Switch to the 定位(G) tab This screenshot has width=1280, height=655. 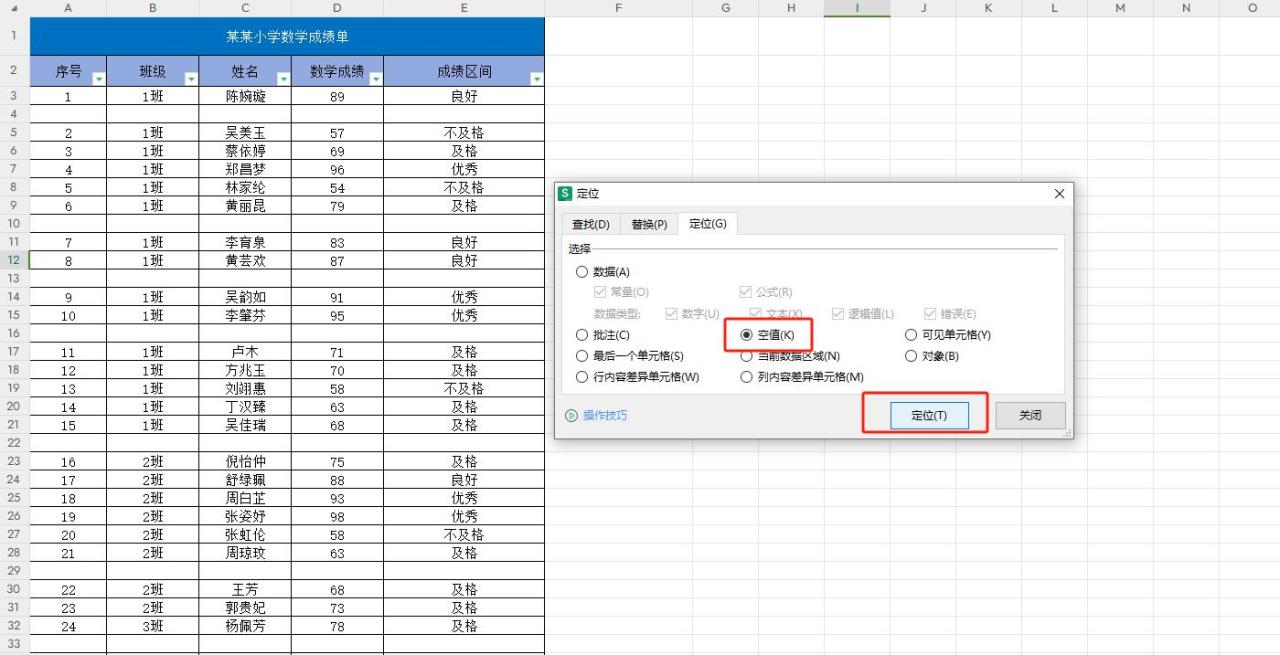pos(707,223)
